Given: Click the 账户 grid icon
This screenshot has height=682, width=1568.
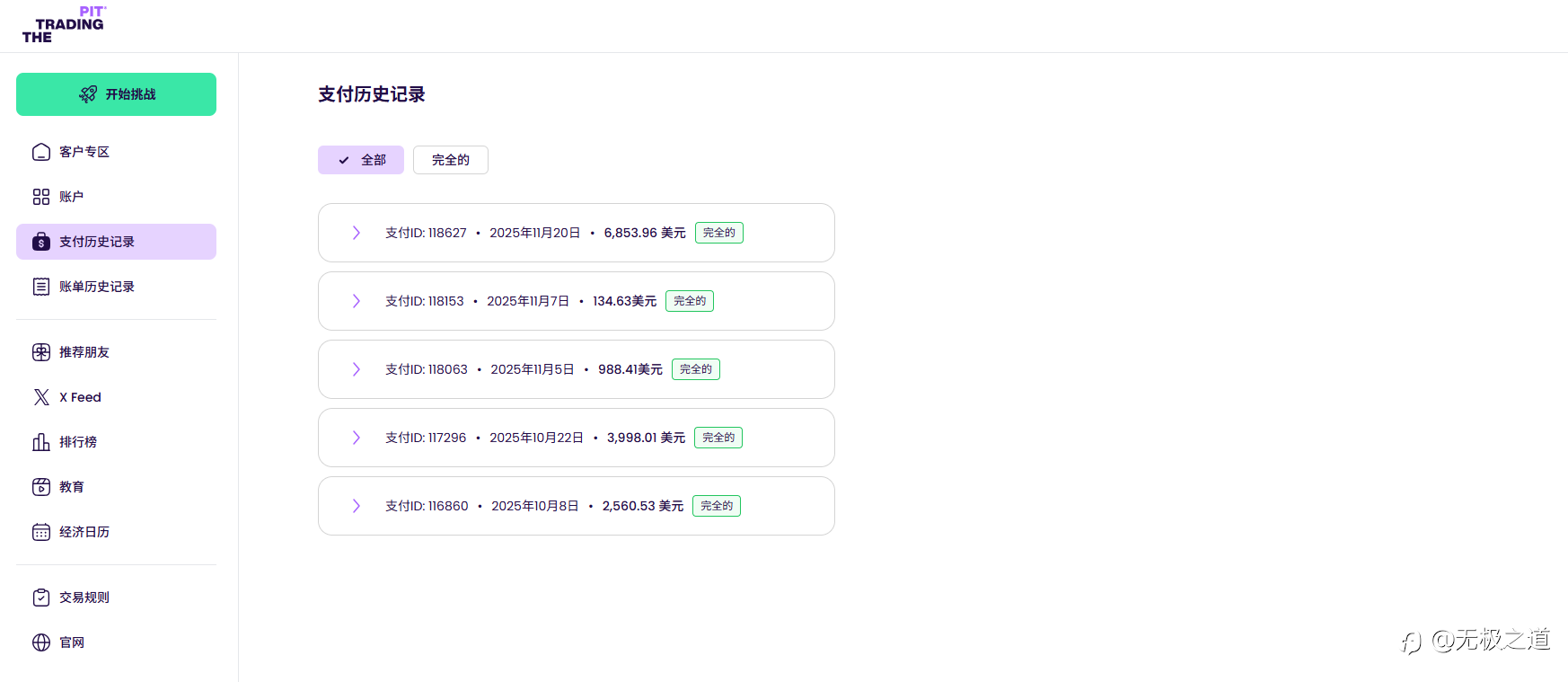Looking at the screenshot, I should (x=41, y=197).
